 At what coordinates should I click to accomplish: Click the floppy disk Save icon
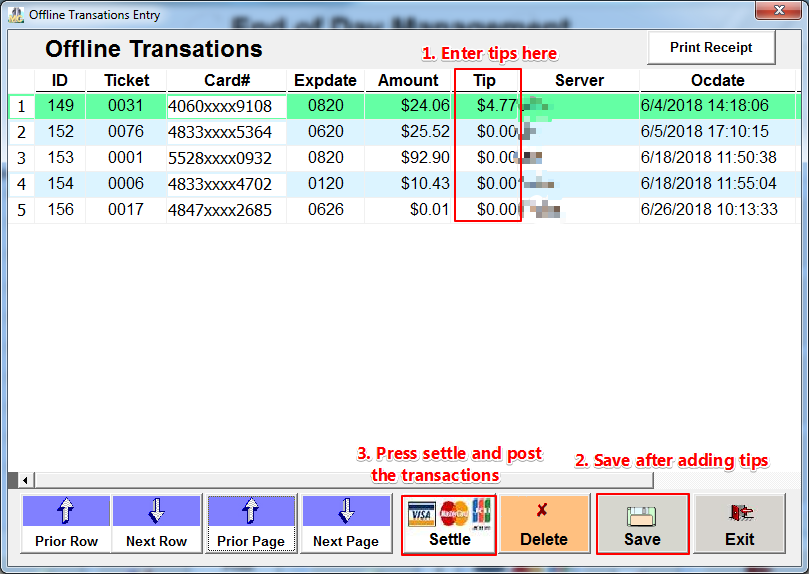coord(641,516)
